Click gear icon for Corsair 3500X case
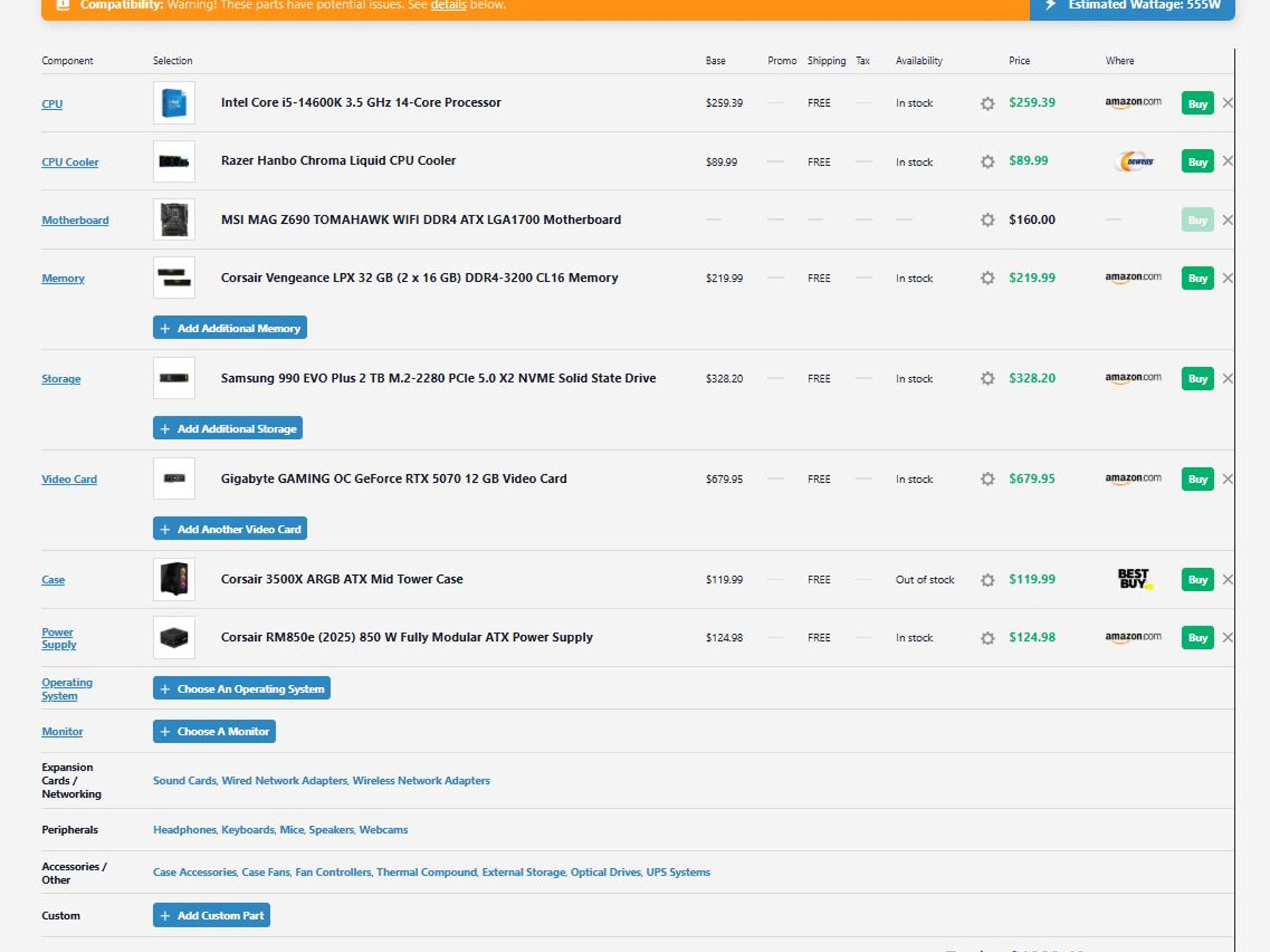This screenshot has height=952, width=1270. point(987,580)
